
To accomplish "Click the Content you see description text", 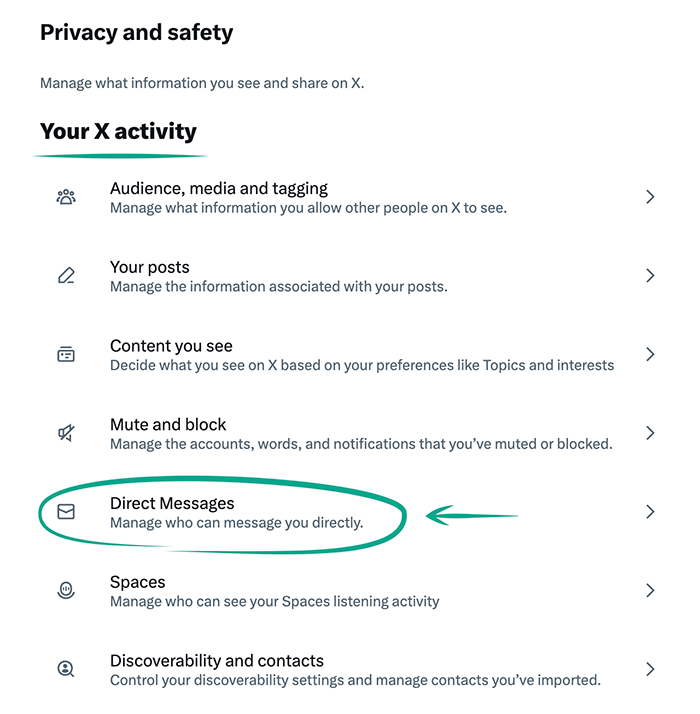I will (361, 365).
